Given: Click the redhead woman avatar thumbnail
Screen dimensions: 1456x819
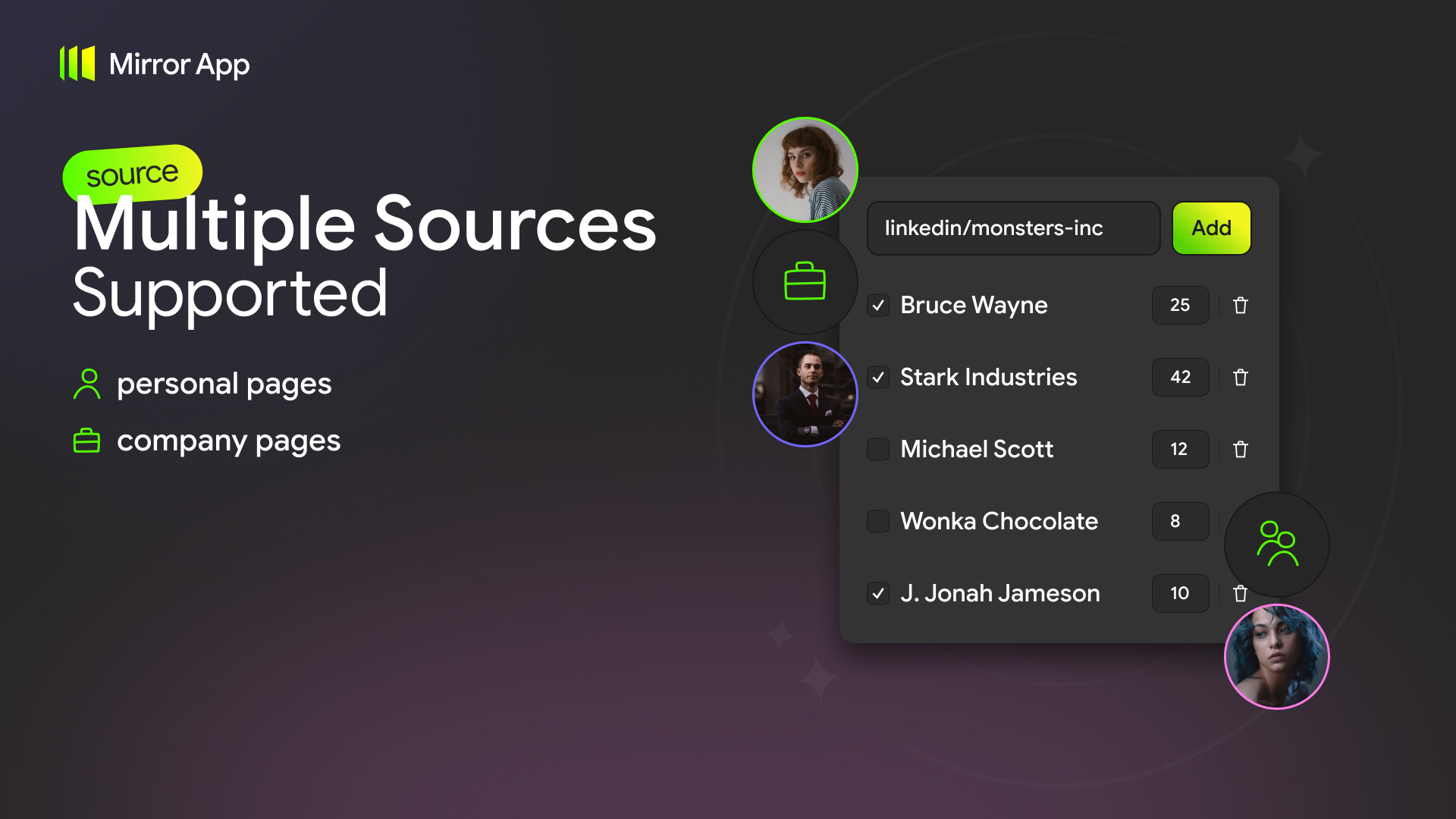Looking at the screenshot, I should click(x=805, y=170).
